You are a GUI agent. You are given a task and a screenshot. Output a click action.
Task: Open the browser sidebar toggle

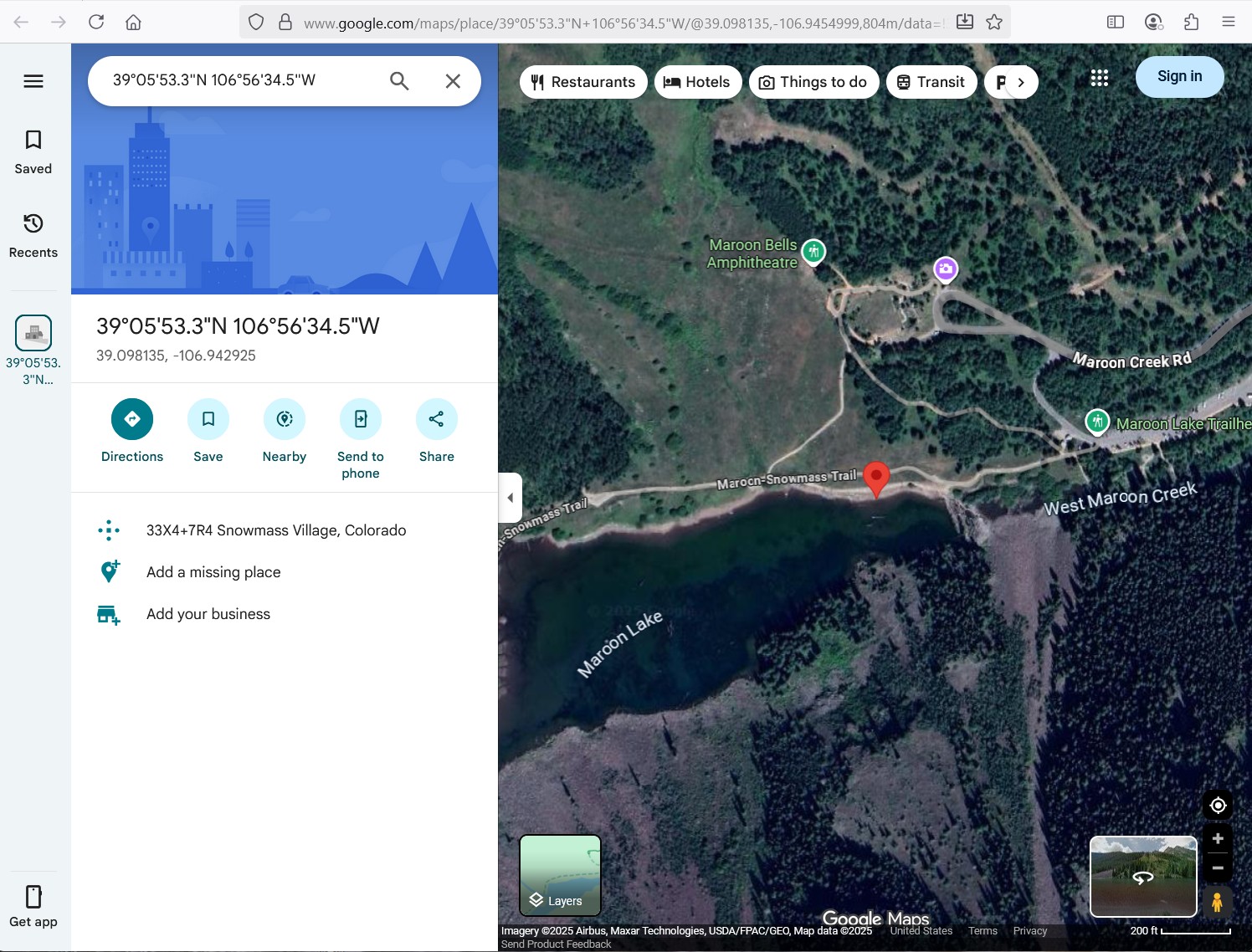1115,22
